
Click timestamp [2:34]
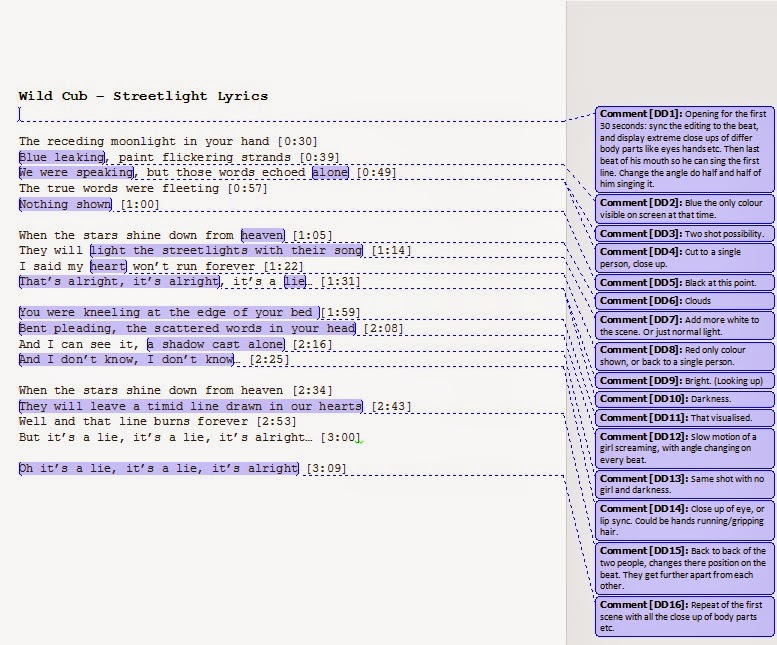click(x=313, y=391)
